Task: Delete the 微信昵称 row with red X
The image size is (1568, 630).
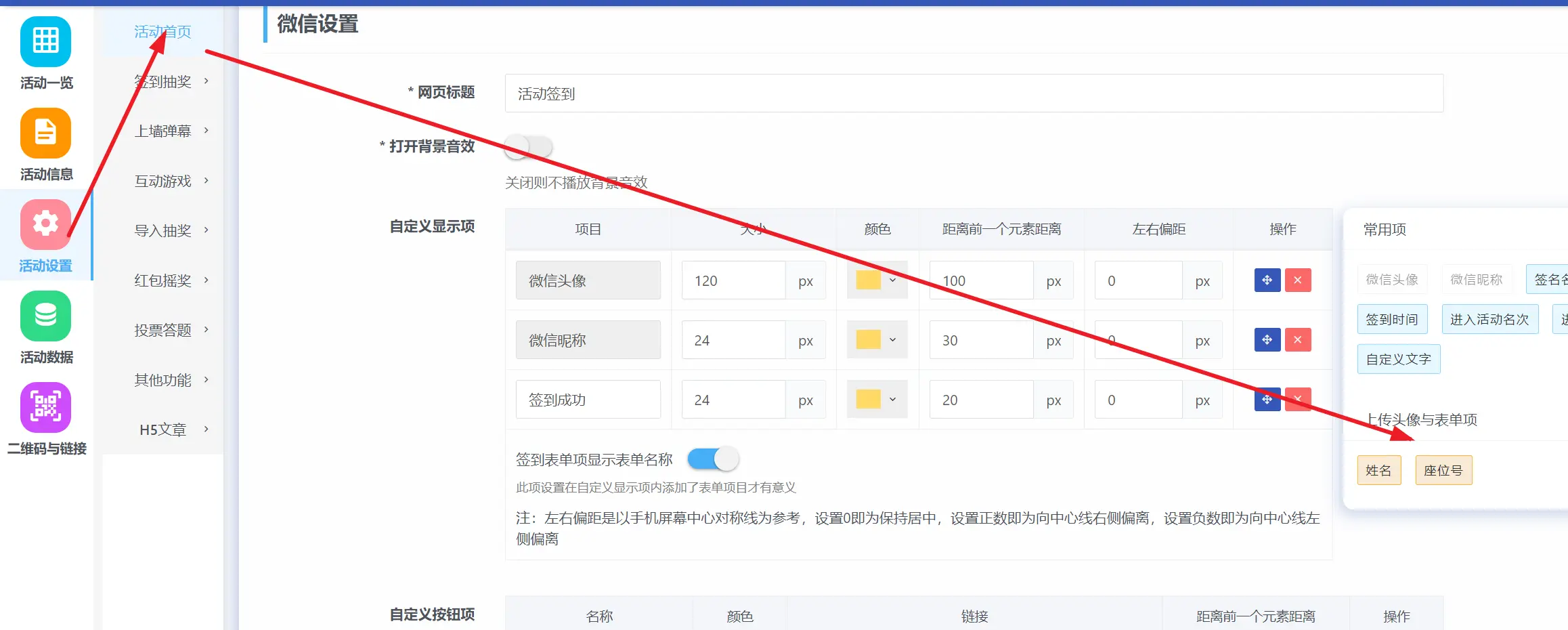Action: click(1298, 340)
